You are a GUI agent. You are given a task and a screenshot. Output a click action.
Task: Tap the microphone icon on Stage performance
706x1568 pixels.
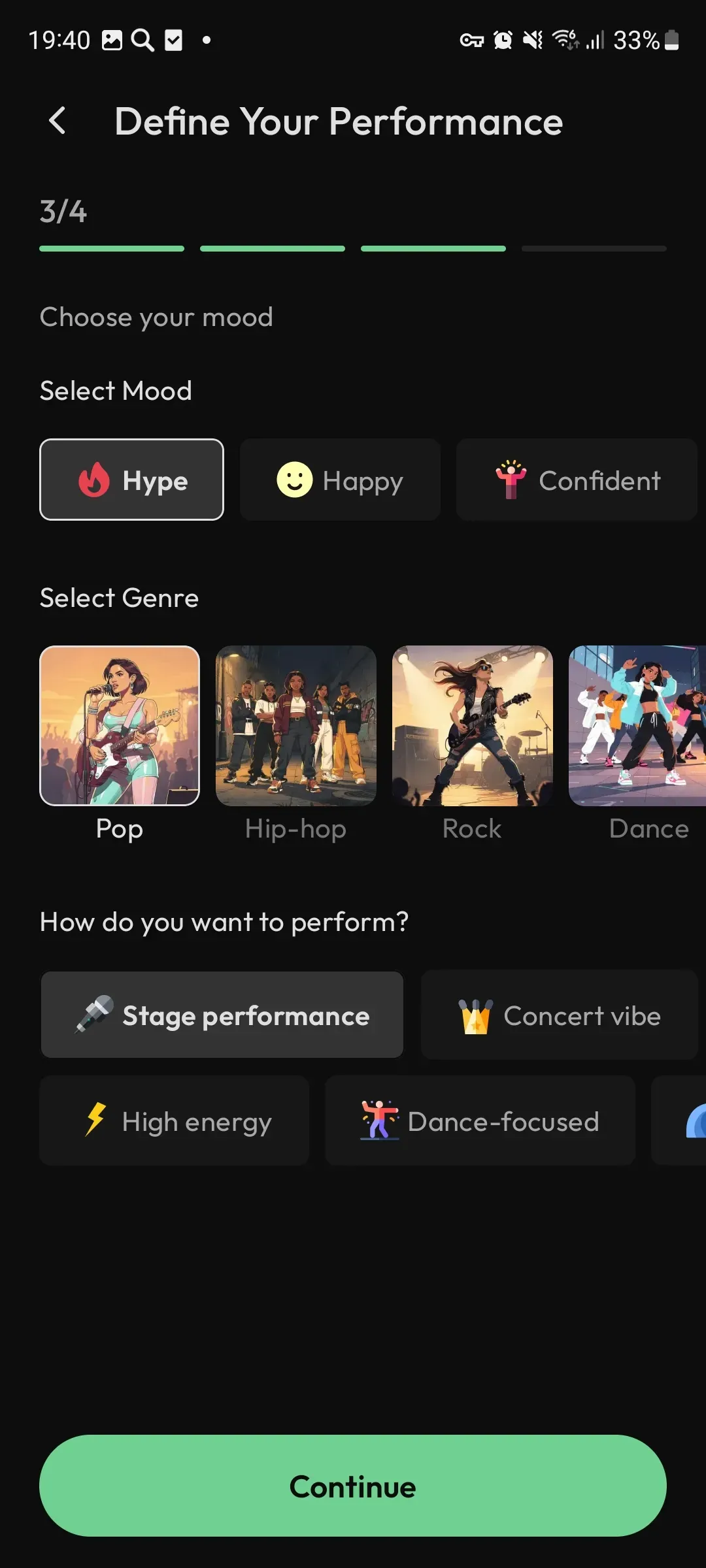point(94,1015)
